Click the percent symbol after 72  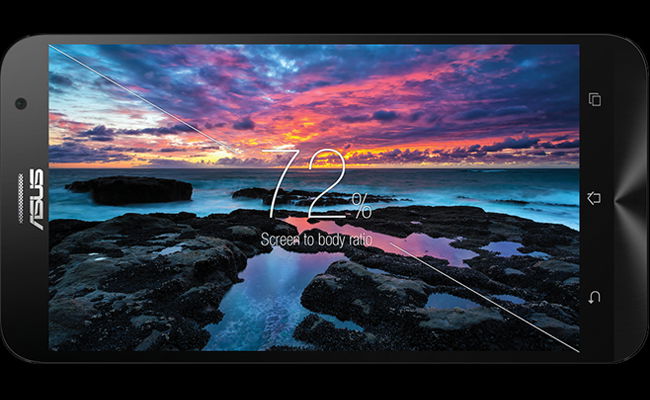(x=360, y=210)
